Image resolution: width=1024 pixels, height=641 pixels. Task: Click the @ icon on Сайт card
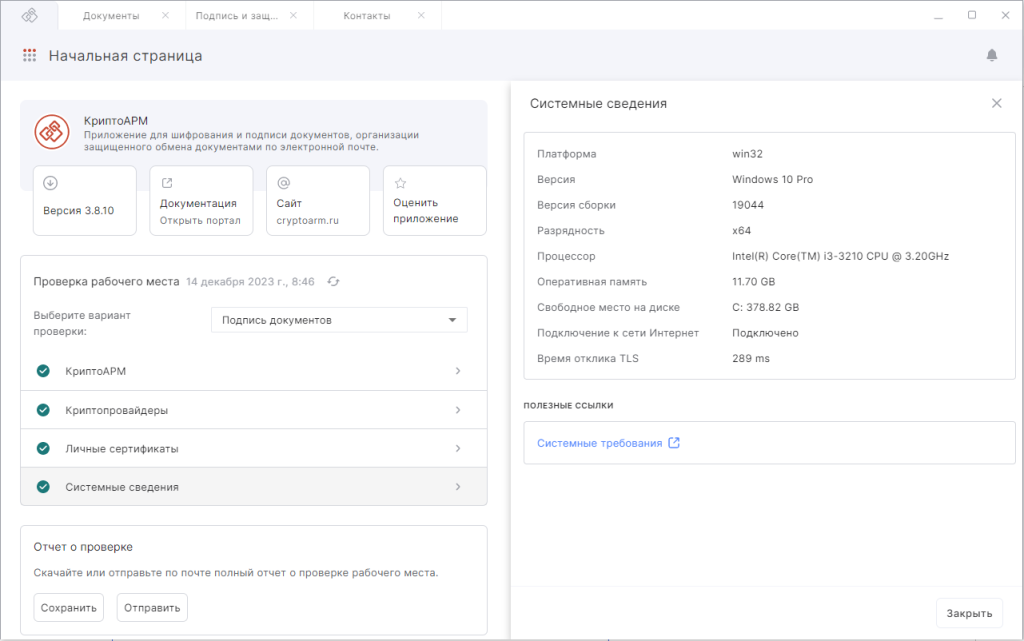(x=283, y=183)
